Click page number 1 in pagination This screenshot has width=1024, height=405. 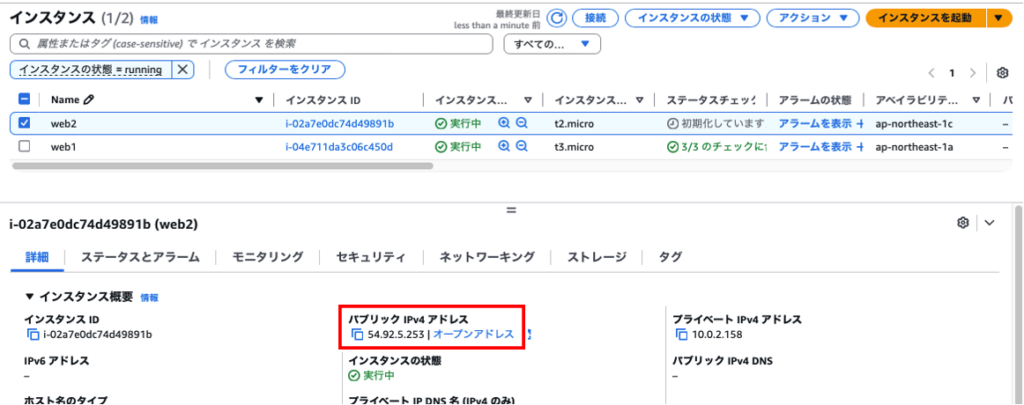click(x=952, y=73)
